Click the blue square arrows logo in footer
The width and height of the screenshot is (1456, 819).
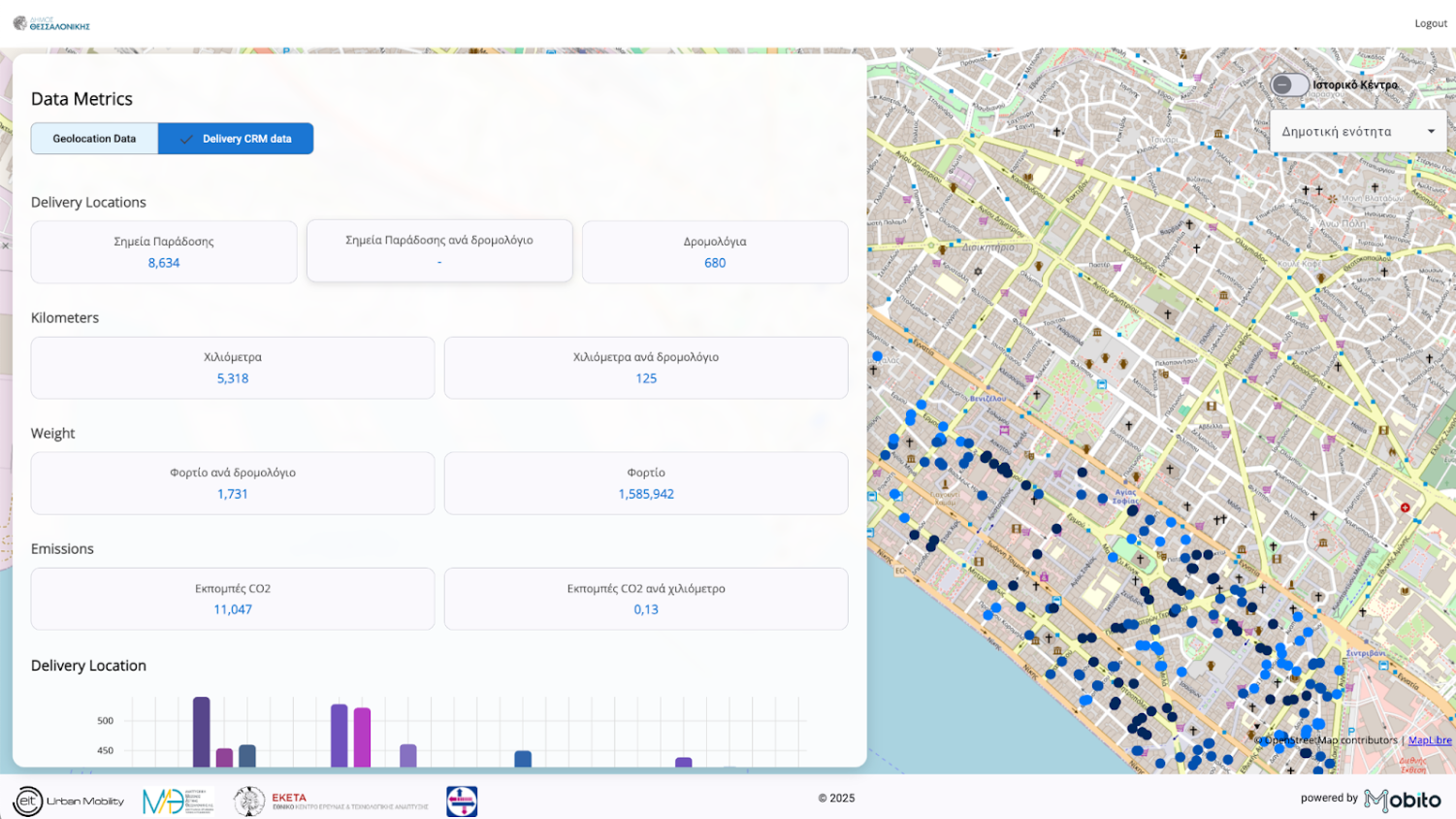coord(462,801)
